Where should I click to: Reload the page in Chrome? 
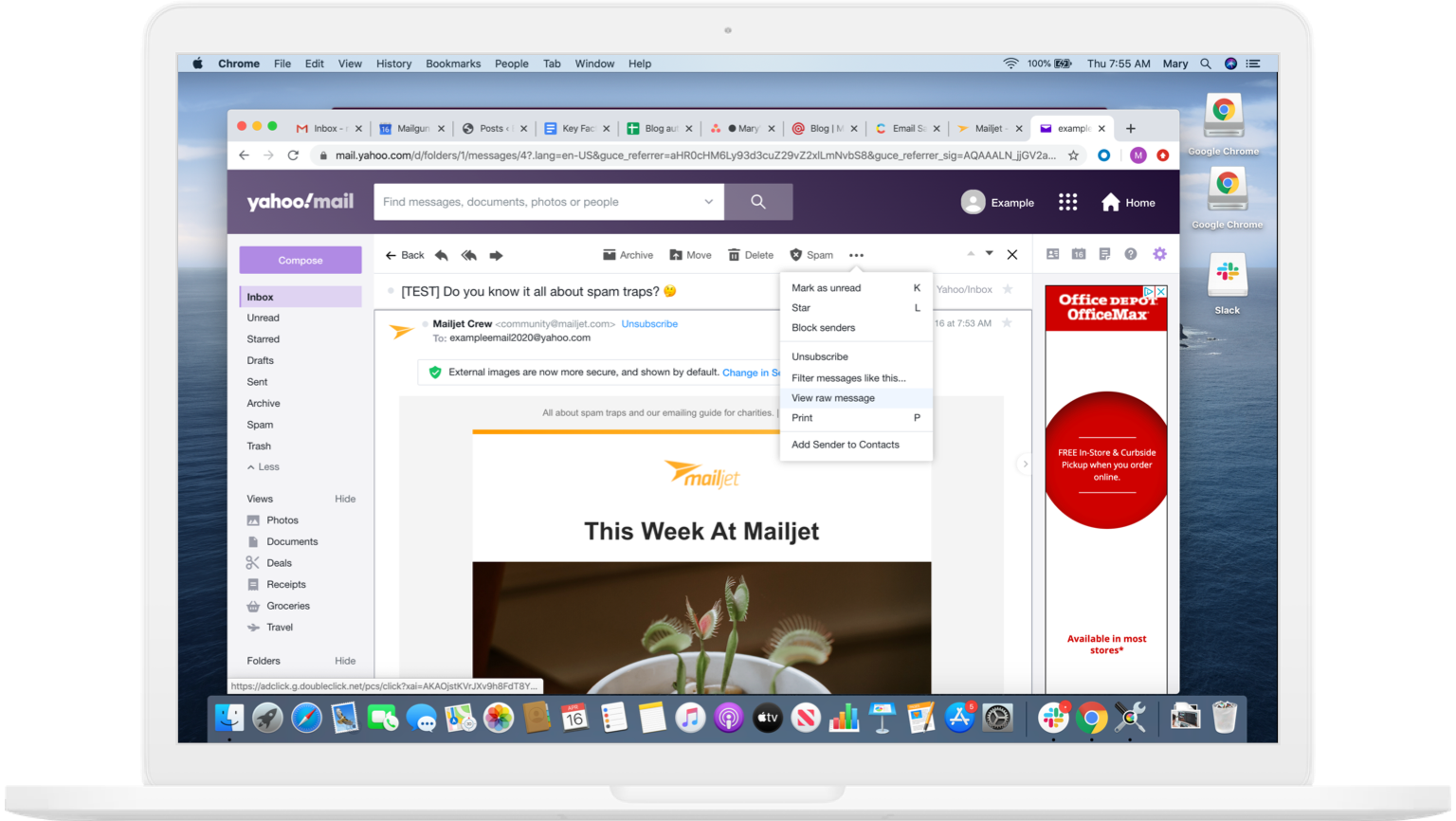[x=293, y=155]
